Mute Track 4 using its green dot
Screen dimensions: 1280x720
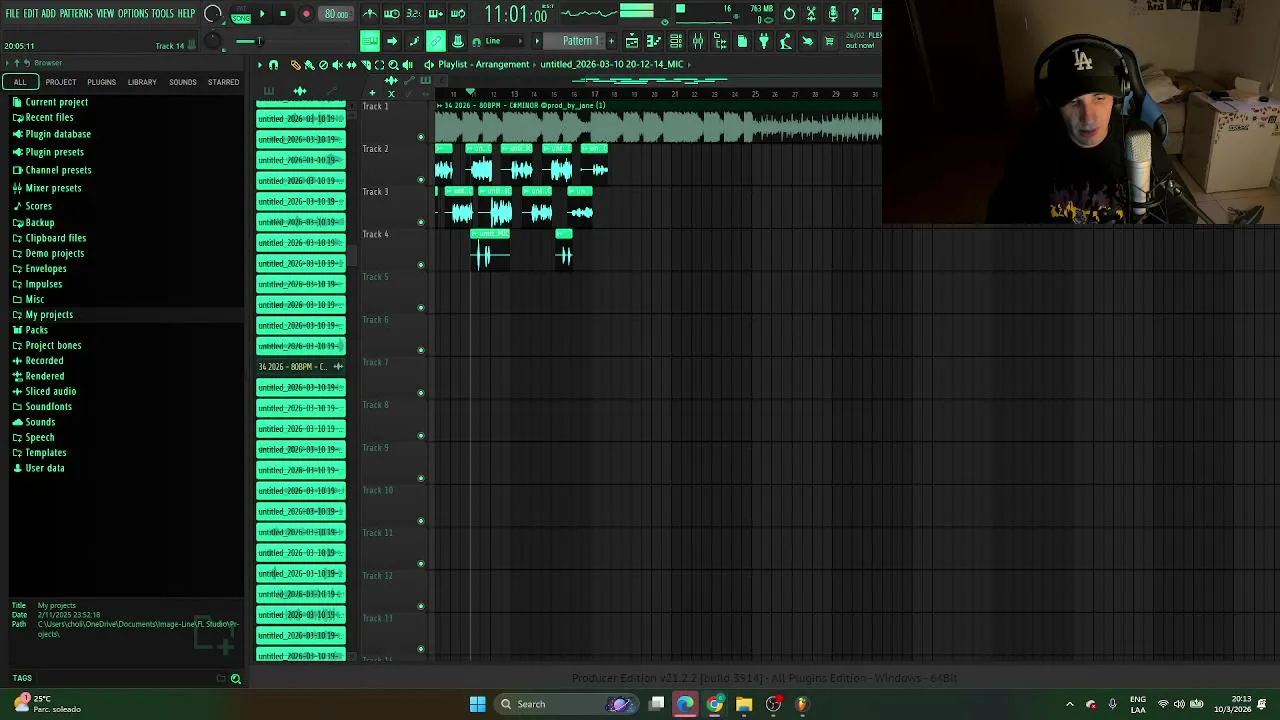pos(421,265)
